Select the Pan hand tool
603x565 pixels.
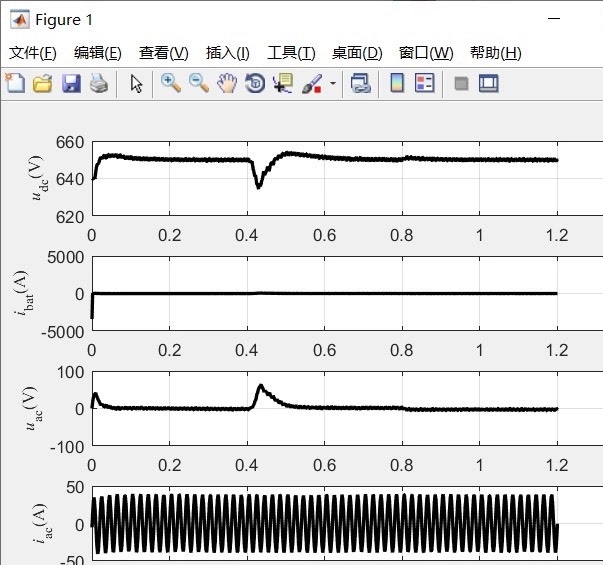click(227, 83)
